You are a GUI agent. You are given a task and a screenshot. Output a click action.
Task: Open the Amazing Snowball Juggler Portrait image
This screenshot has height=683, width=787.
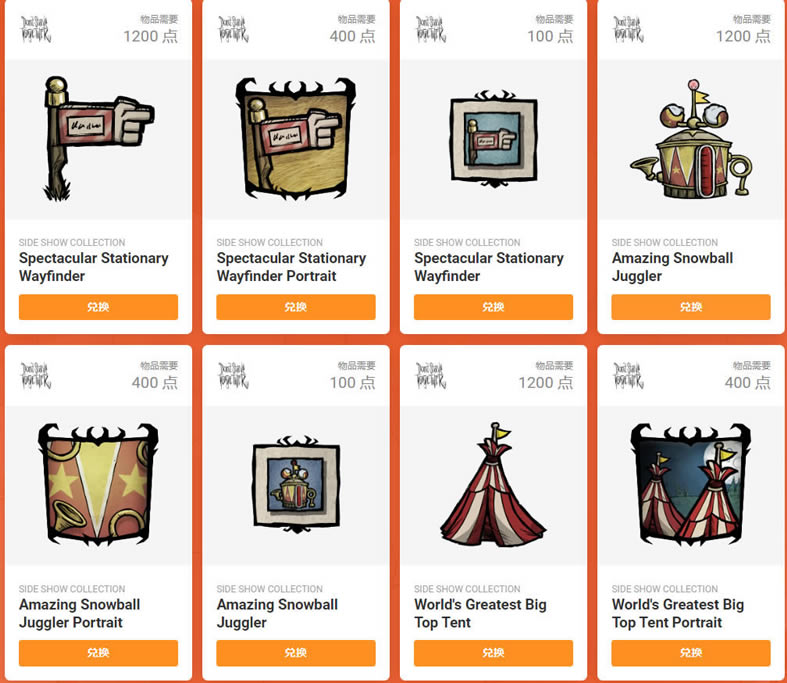tap(98, 485)
